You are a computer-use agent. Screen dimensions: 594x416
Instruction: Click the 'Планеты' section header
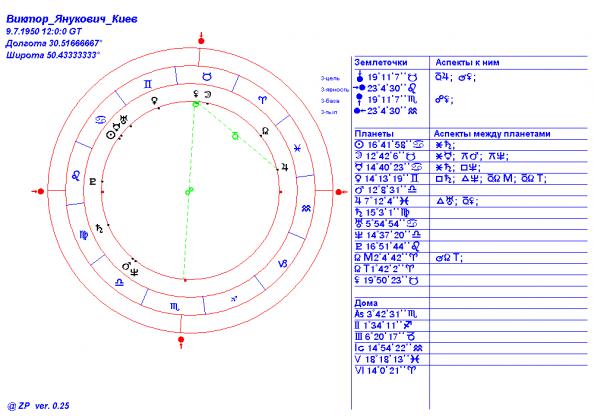point(374,134)
